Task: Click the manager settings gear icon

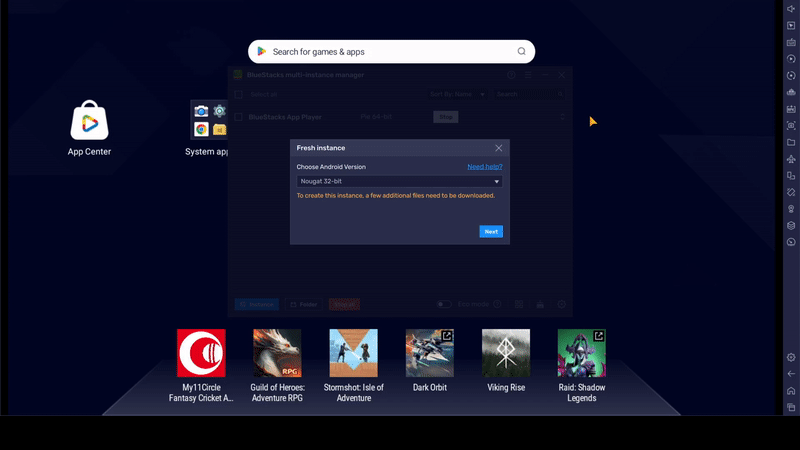Action: (x=561, y=305)
